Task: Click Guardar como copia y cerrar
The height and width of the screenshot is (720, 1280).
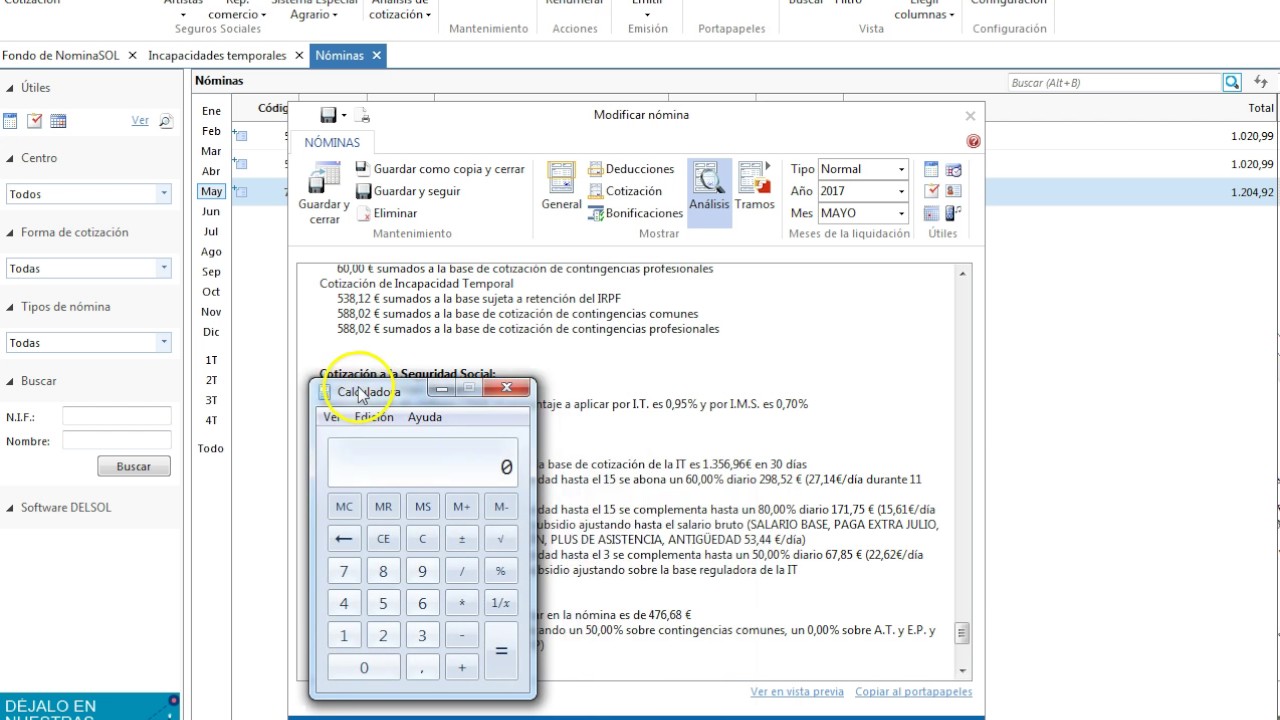Action: point(440,169)
